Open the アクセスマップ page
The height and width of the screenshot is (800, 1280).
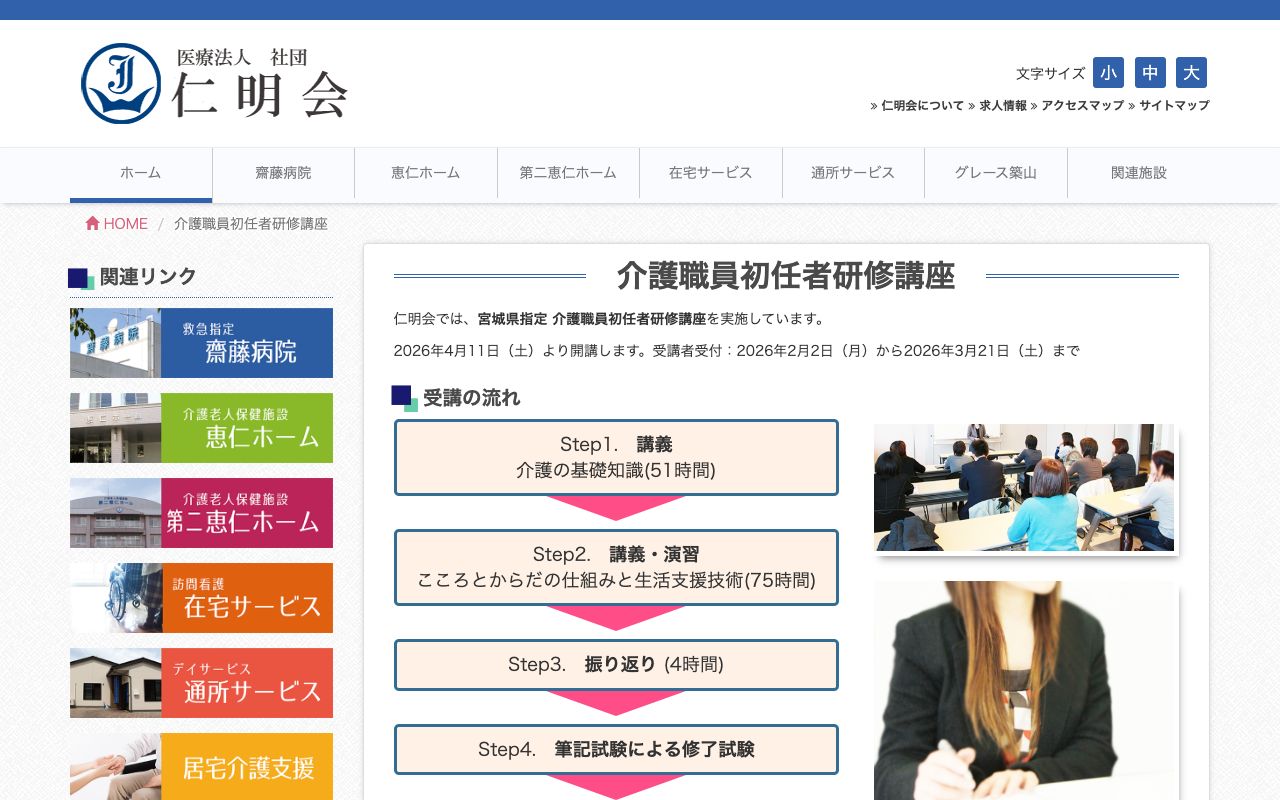point(1081,105)
